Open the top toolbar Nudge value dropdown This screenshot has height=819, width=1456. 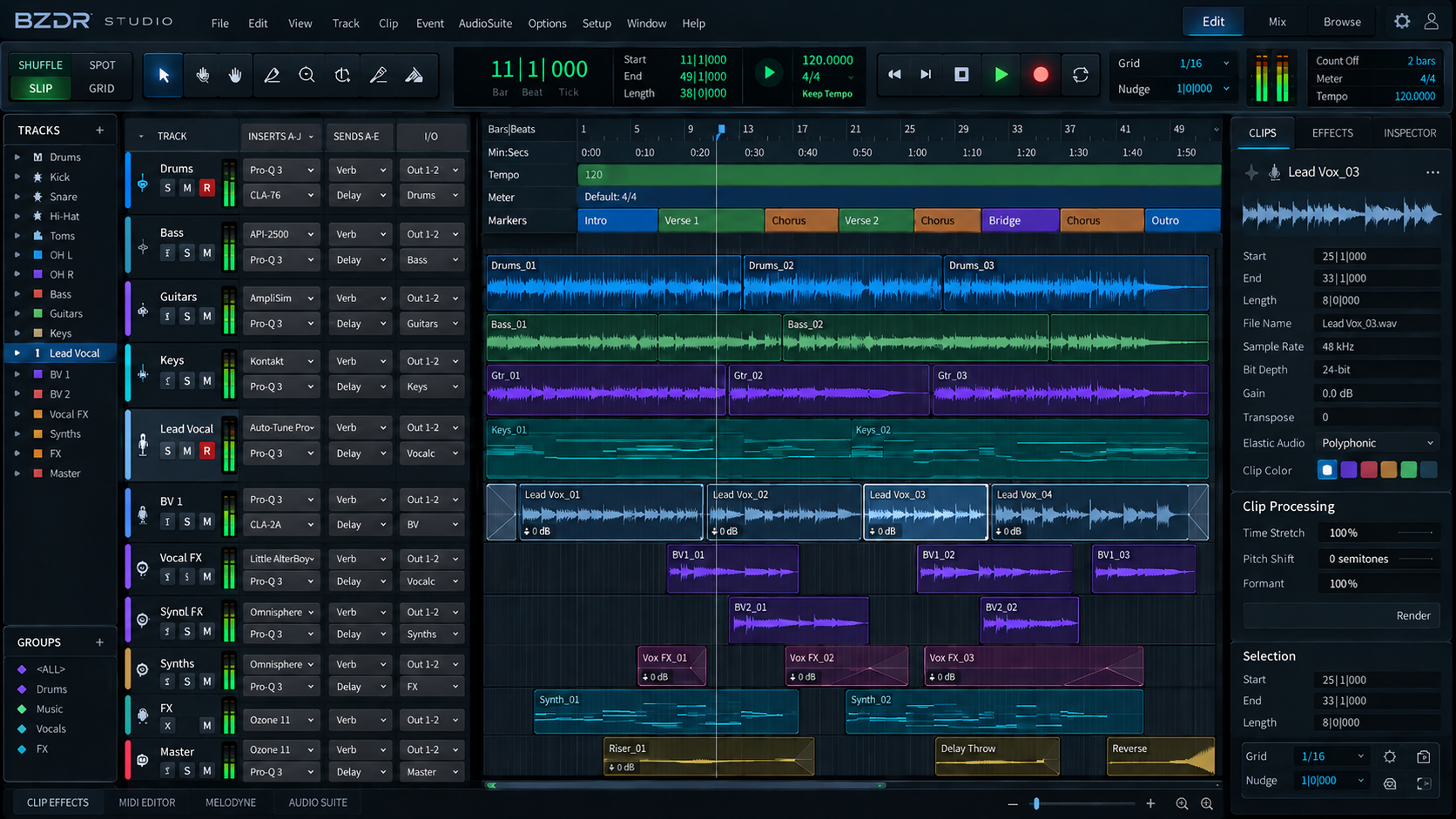(x=1203, y=89)
